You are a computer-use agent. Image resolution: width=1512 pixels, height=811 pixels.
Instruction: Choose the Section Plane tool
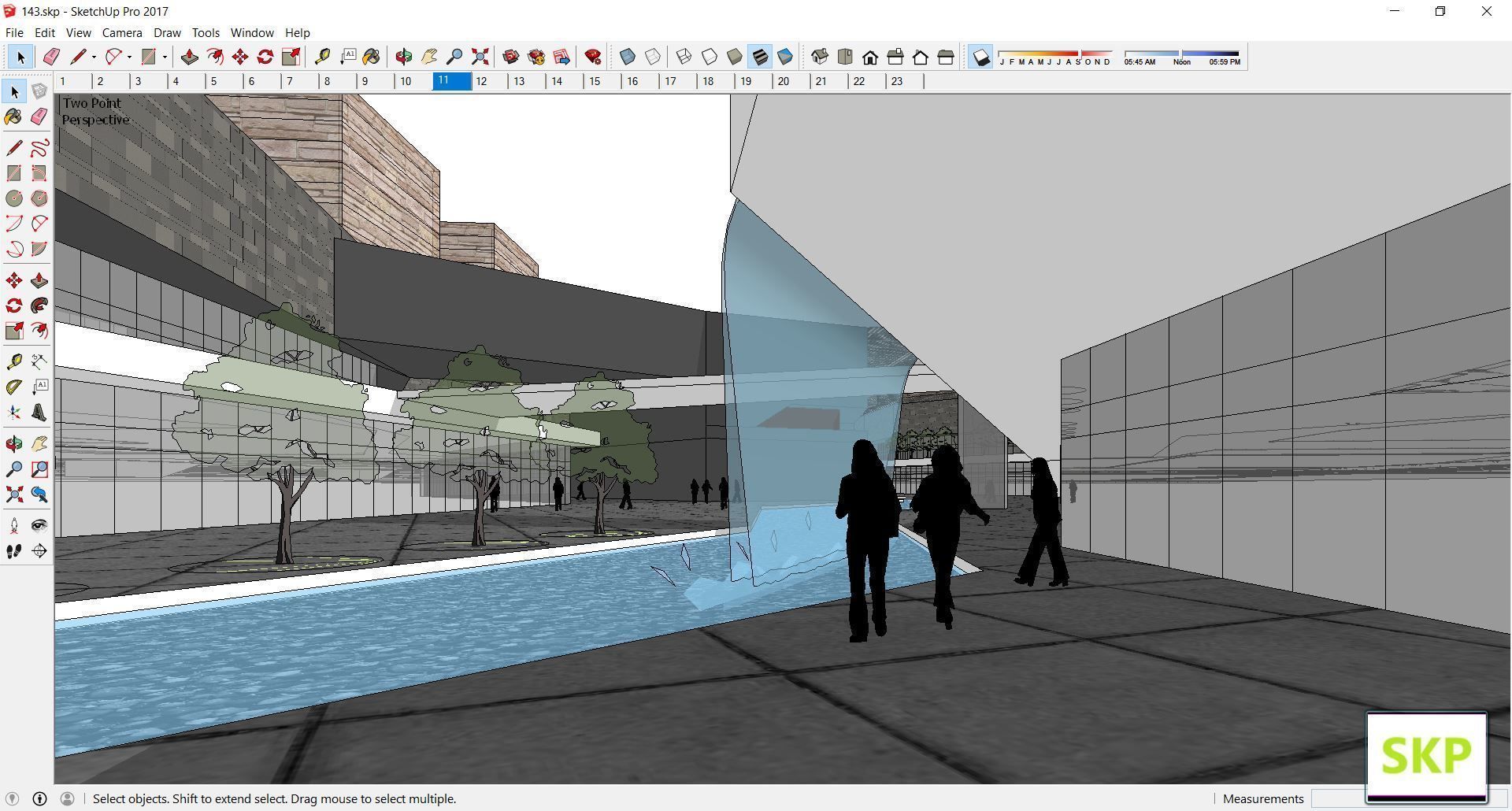click(x=39, y=551)
